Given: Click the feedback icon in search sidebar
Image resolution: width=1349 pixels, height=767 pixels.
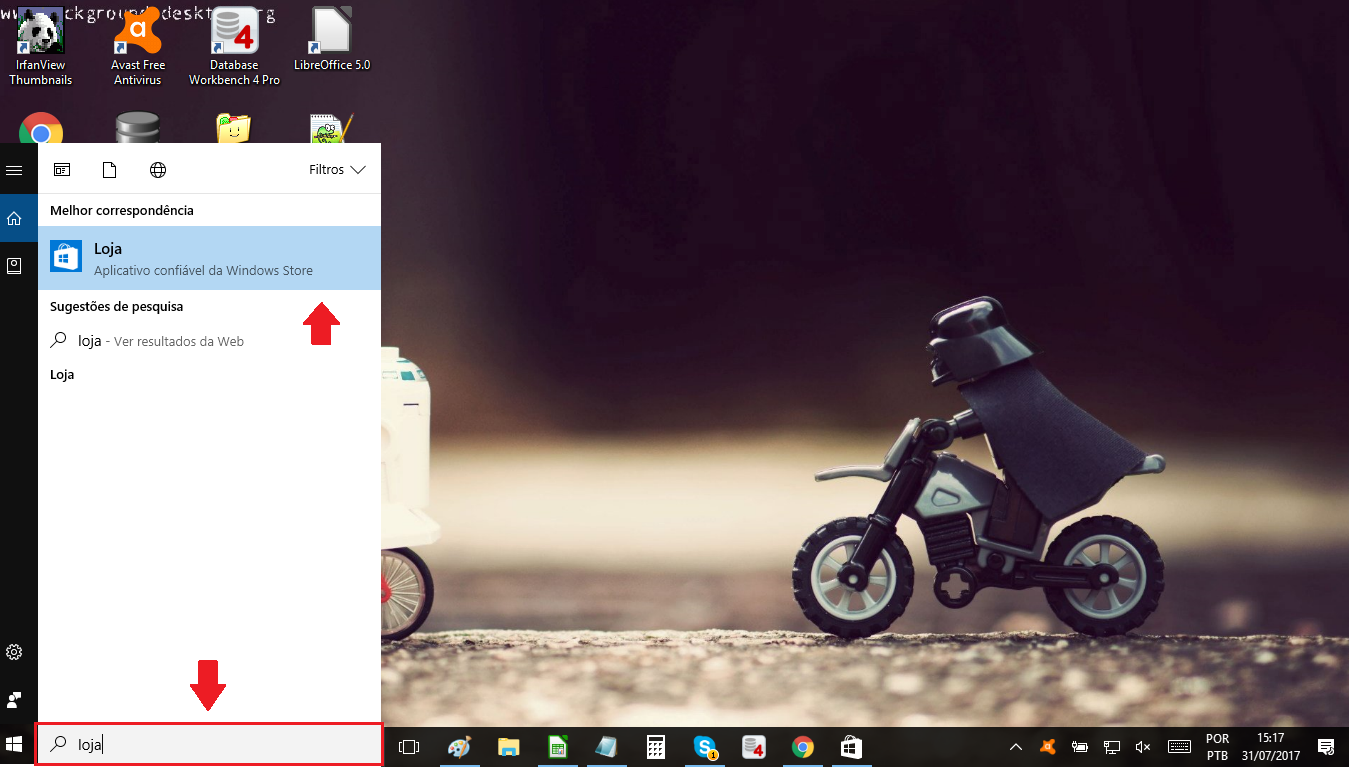Looking at the screenshot, I should [x=14, y=699].
